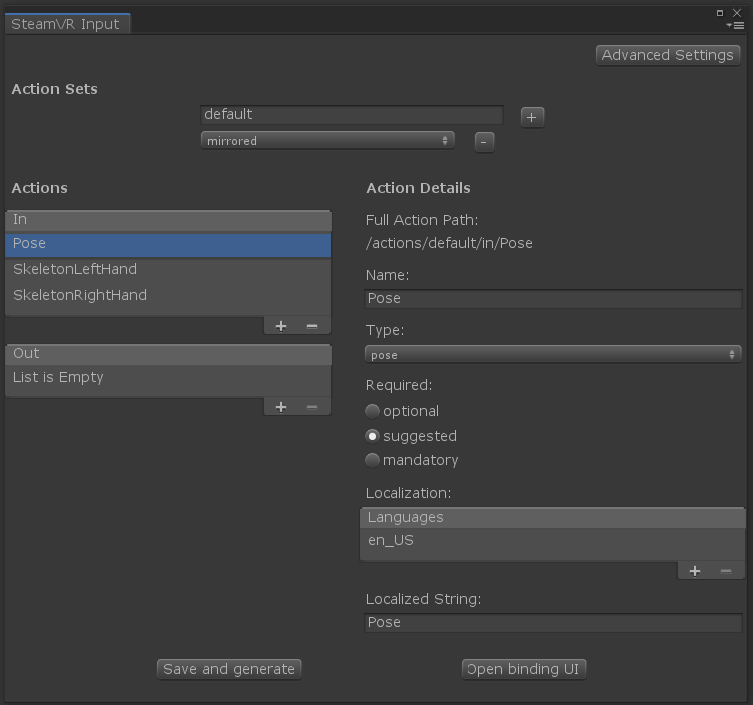The image size is (753, 705).
Task: Select the SkeletonLeftHand action
Action: [168, 269]
